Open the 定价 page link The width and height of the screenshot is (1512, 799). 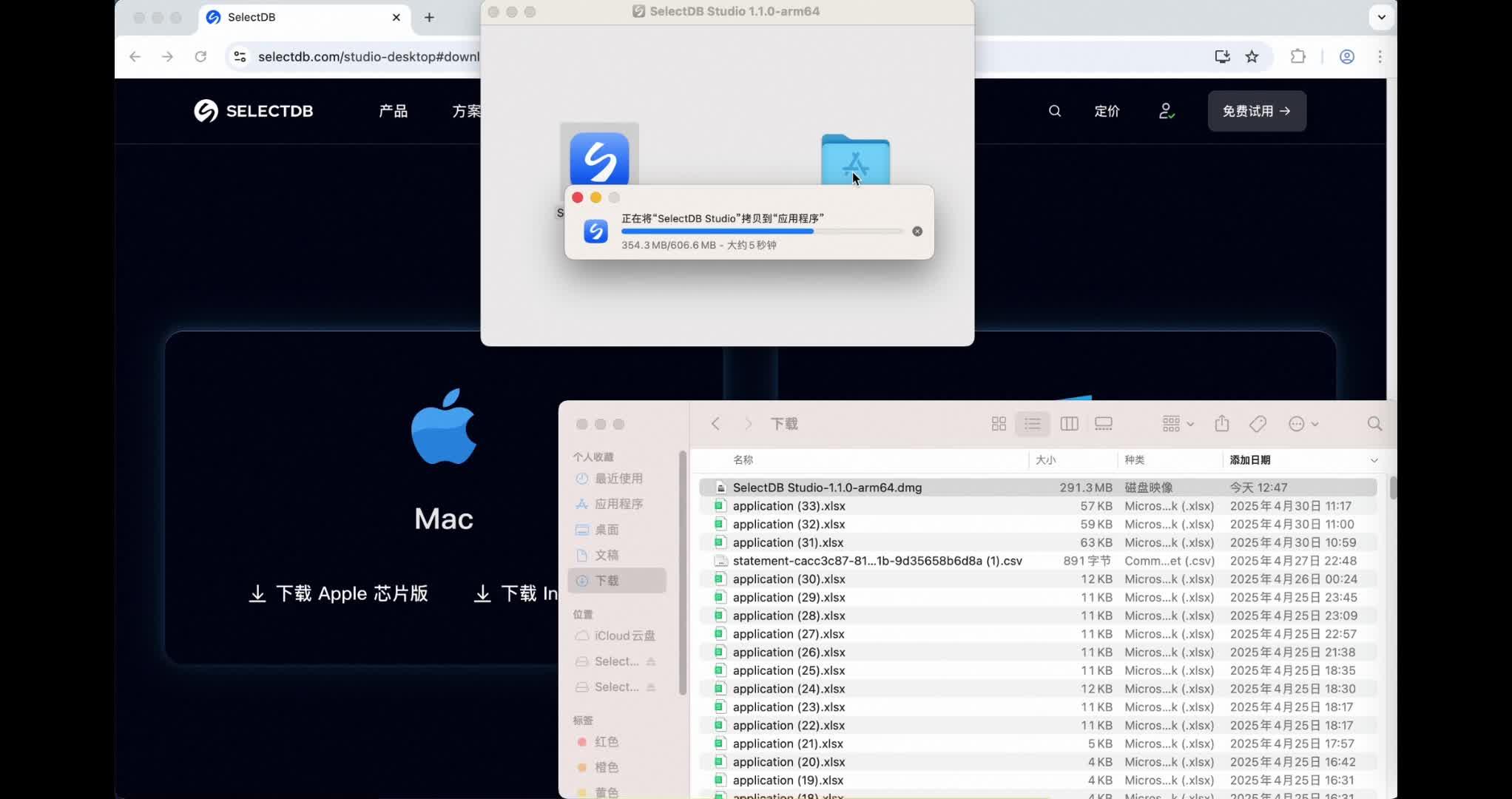[1107, 111]
